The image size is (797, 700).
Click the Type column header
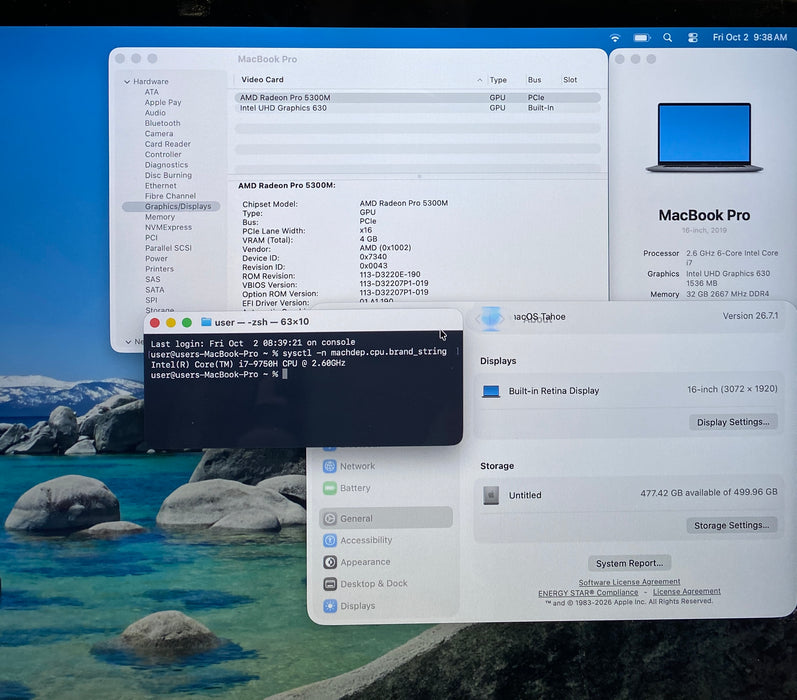click(x=498, y=80)
